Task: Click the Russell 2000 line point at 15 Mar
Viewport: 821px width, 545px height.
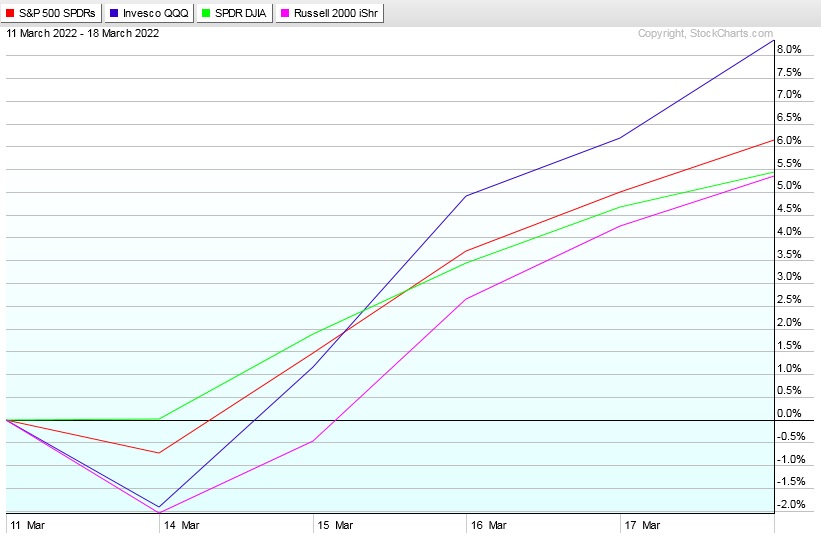Action: pyautogui.click(x=313, y=441)
